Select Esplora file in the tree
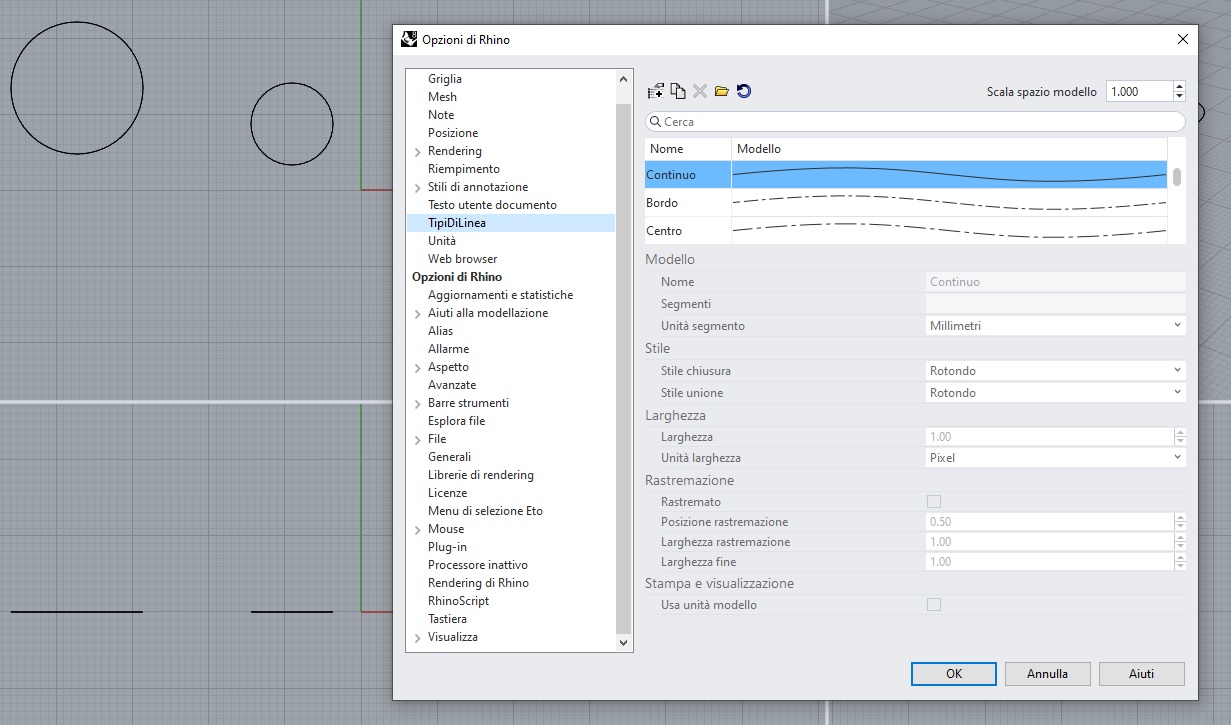 point(457,421)
